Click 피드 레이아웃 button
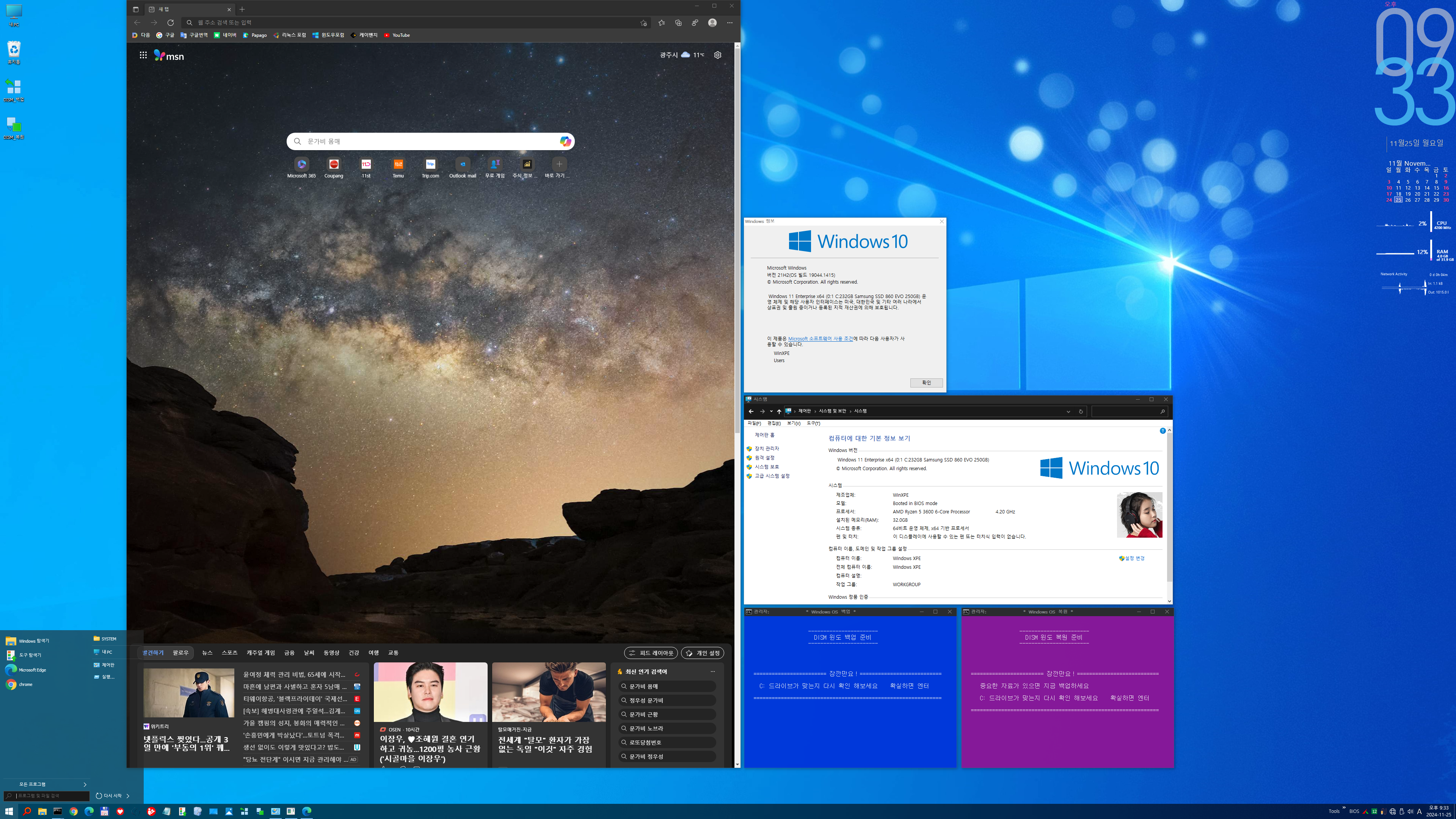This screenshot has width=1456, height=819. pyautogui.click(x=651, y=653)
